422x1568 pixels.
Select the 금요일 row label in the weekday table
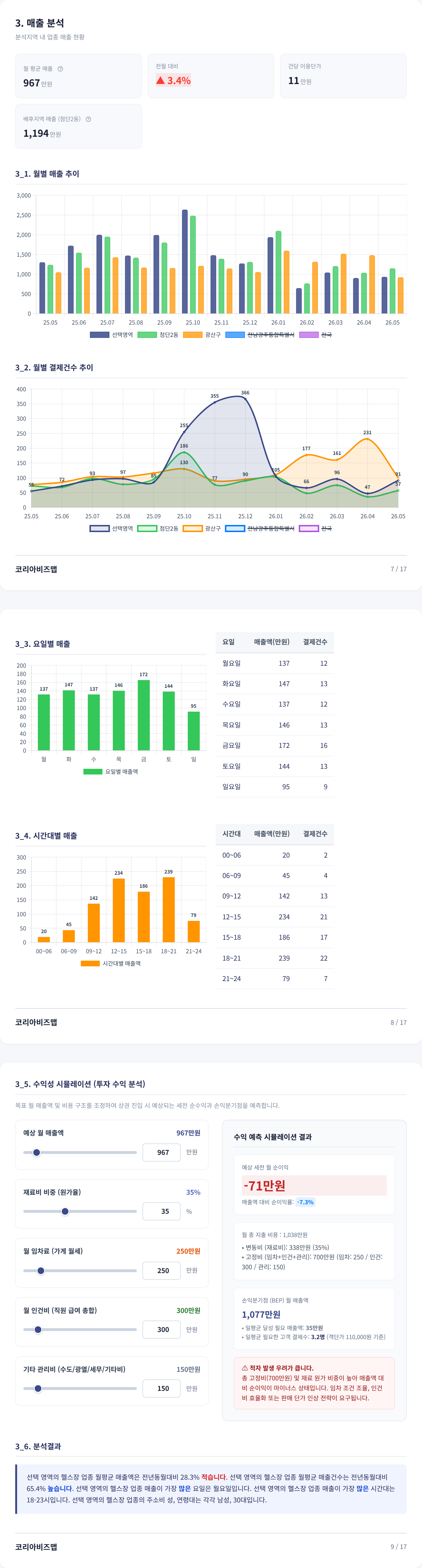tap(231, 746)
